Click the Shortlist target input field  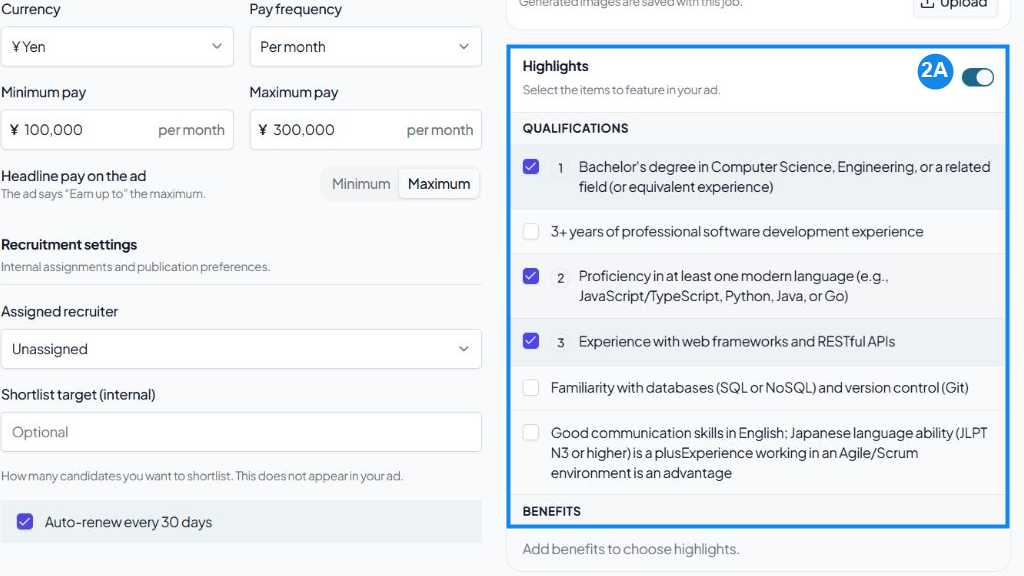pyautogui.click(x=241, y=432)
